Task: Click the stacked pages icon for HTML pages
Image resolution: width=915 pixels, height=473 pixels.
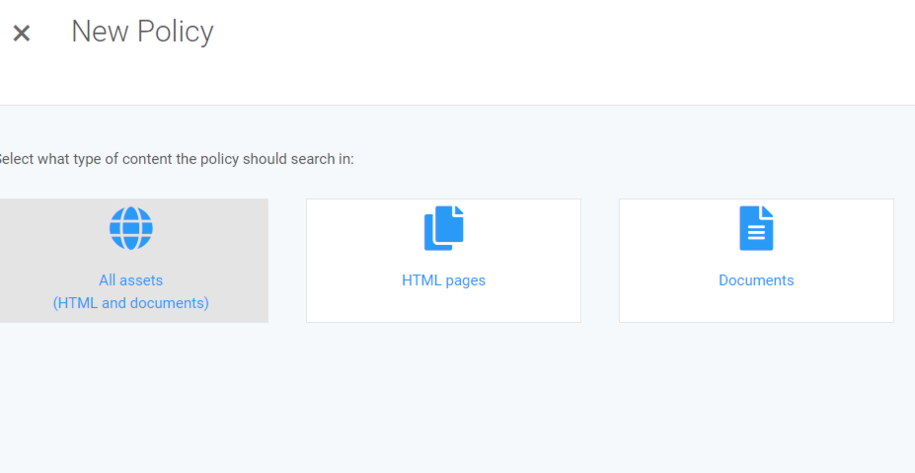Action: coord(444,228)
